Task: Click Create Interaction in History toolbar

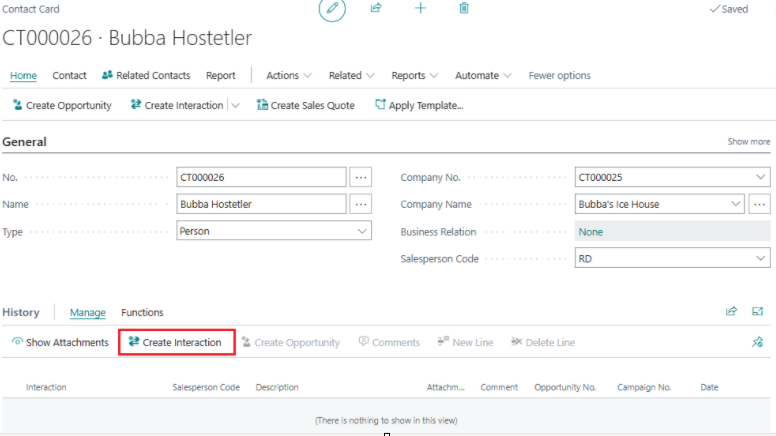Action: (x=176, y=342)
